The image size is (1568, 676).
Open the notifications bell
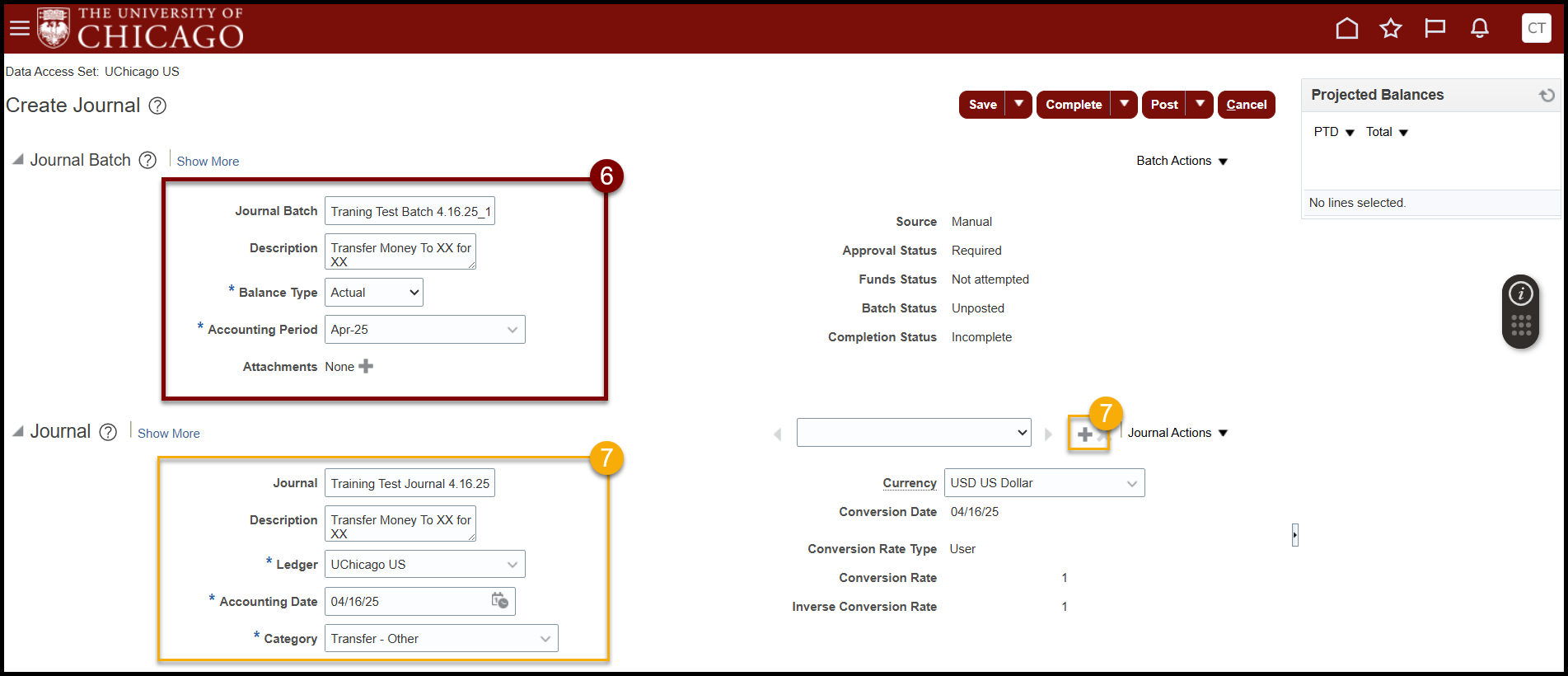pyautogui.click(x=1480, y=29)
